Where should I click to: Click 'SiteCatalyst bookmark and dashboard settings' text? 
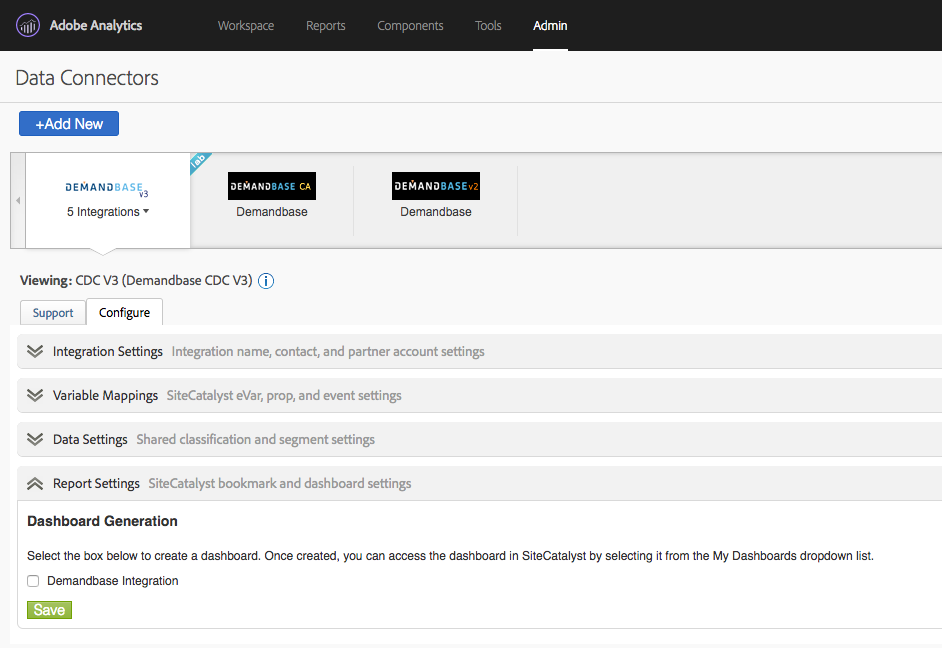pyautogui.click(x=280, y=483)
